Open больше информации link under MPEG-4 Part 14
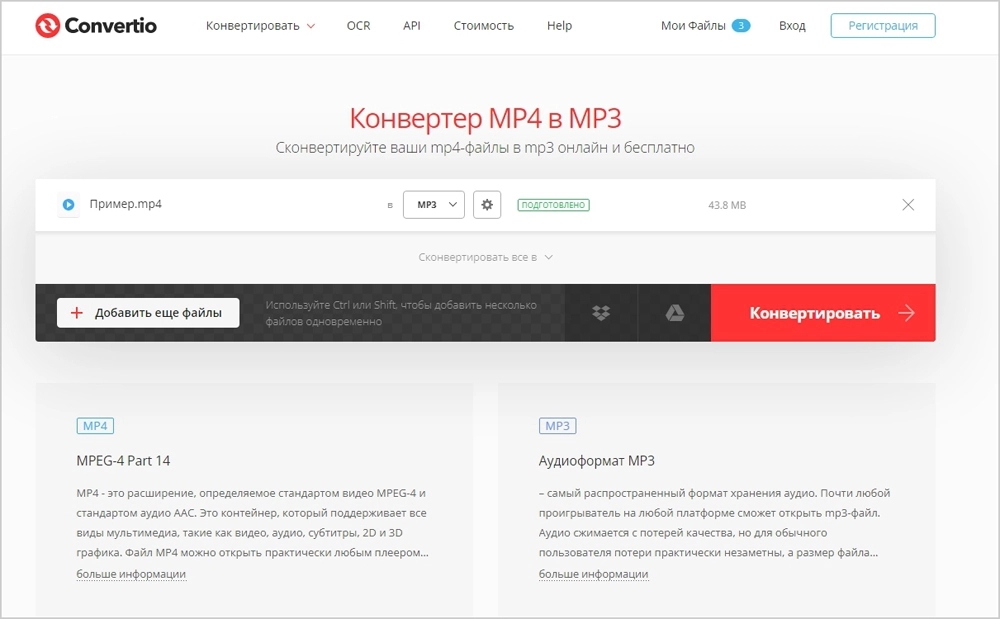 click(x=131, y=574)
